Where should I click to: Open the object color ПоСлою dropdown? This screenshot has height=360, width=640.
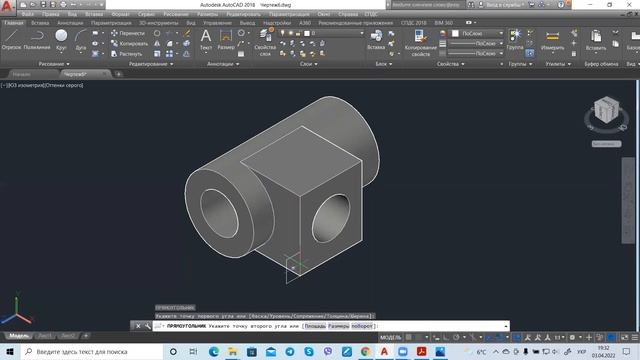tap(478, 33)
